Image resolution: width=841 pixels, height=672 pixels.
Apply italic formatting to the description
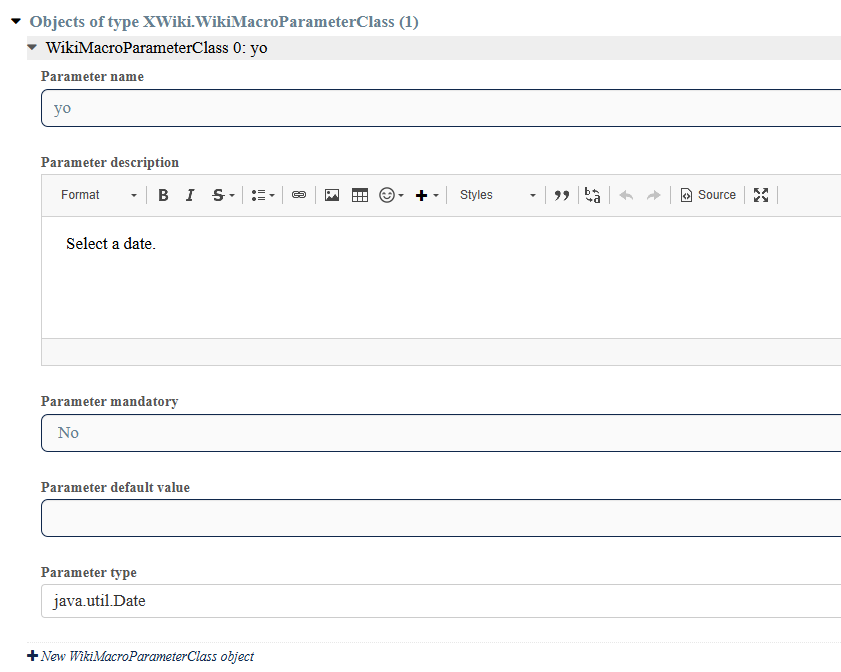[190, 195]
